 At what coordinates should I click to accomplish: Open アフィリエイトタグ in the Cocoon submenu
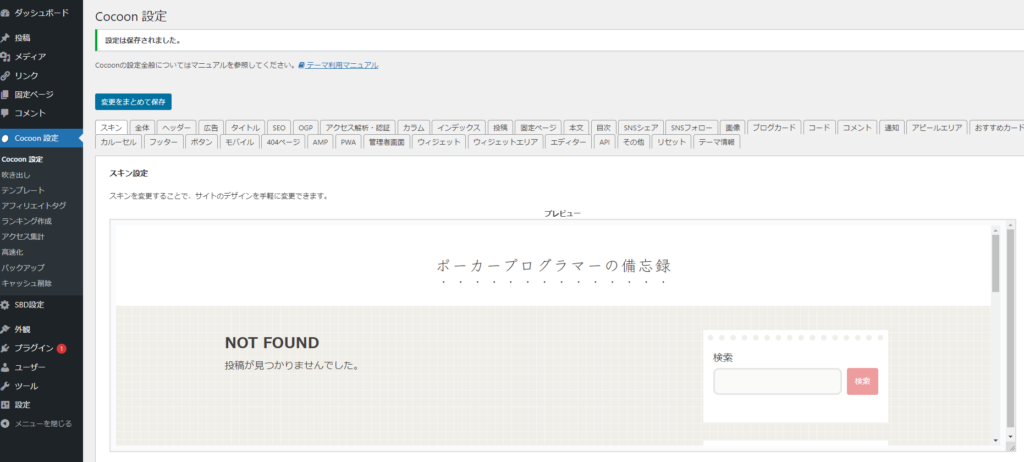(x=33, y=205)
